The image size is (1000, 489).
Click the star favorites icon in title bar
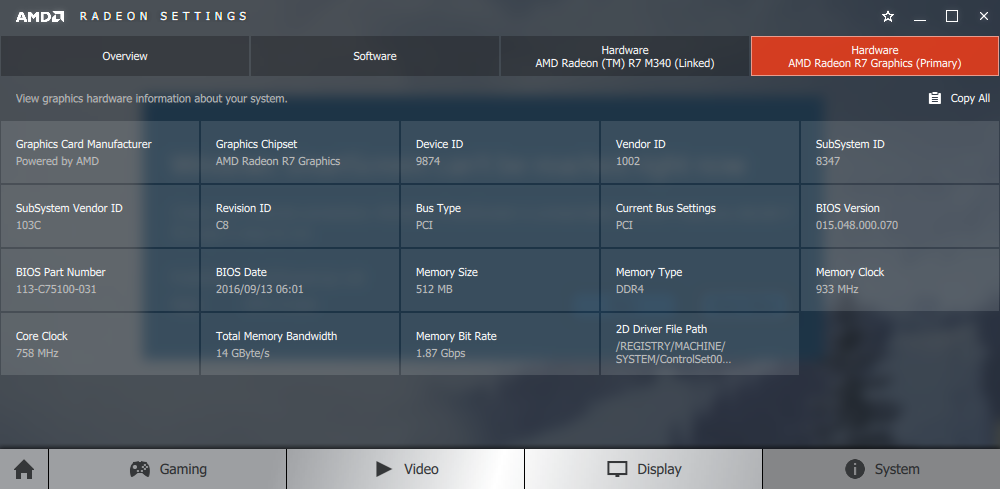[x=888, y=17]
